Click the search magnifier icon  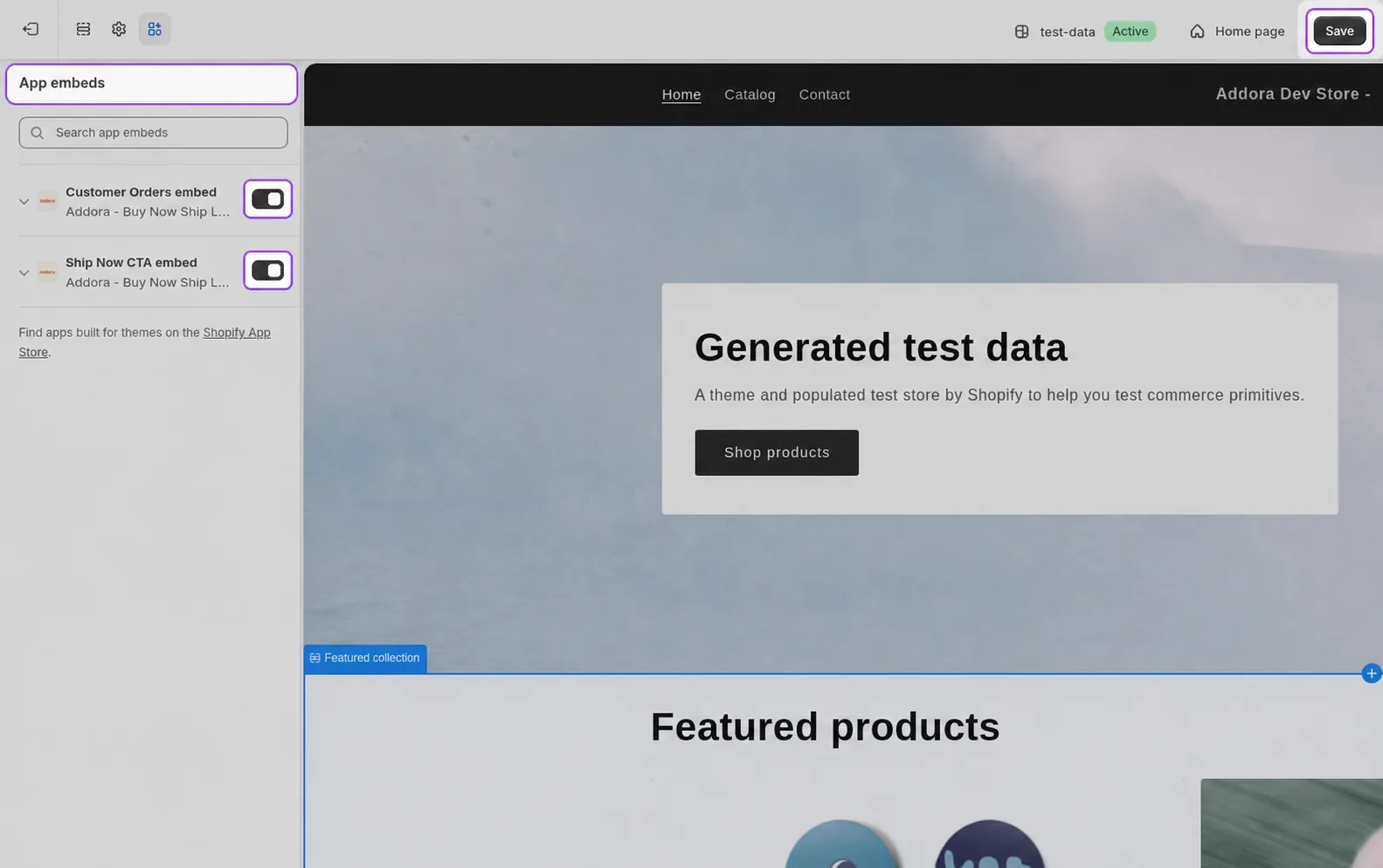tap(37, 133)
